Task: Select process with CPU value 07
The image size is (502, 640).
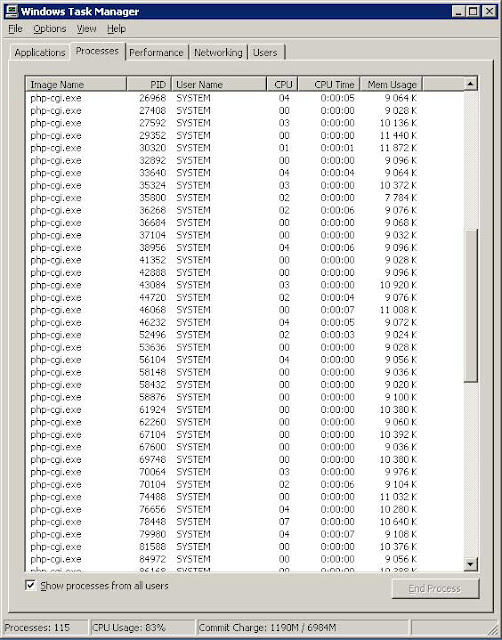Action: tap(245, 522)
